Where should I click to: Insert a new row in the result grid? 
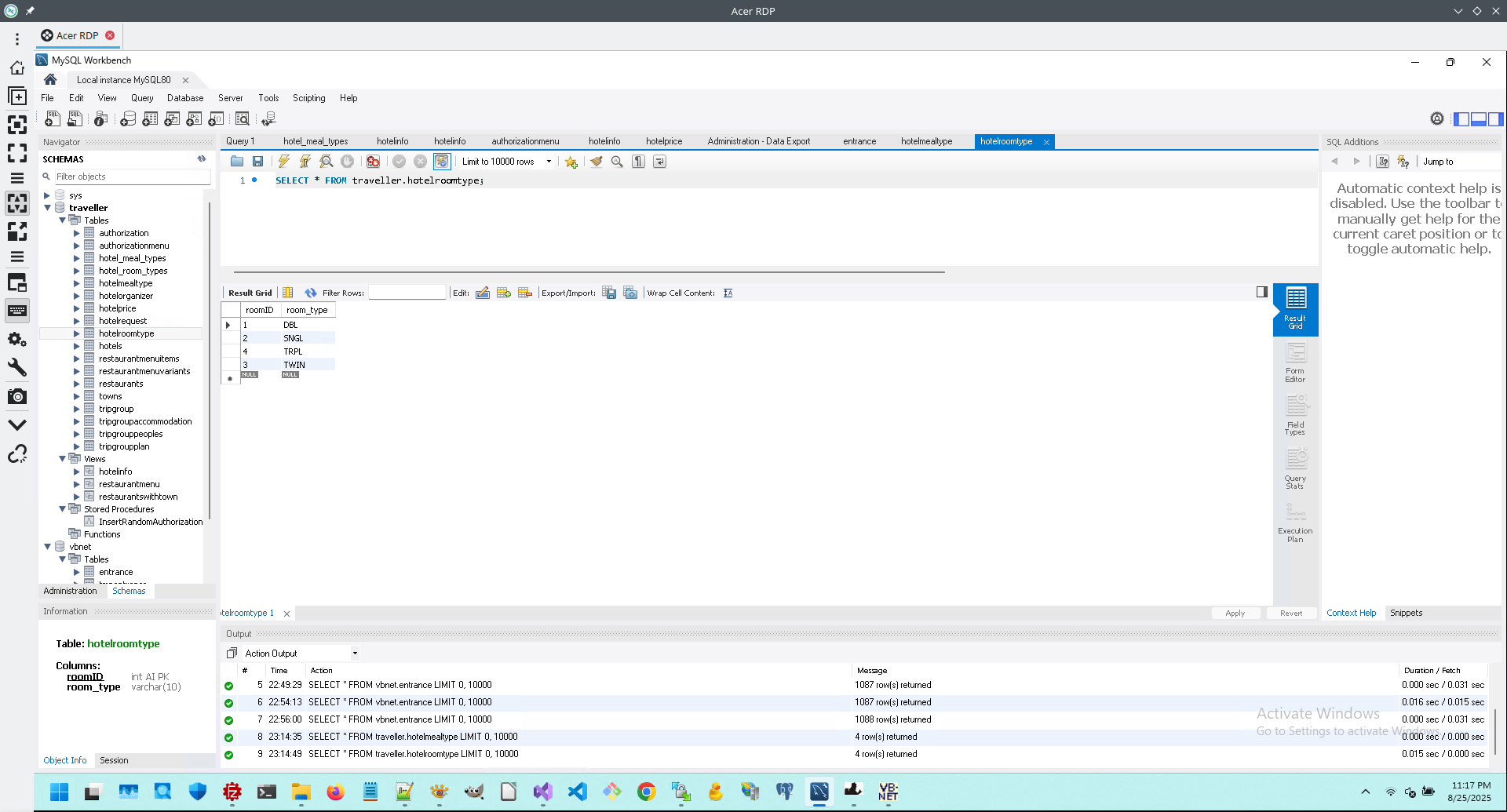[504, 293]
